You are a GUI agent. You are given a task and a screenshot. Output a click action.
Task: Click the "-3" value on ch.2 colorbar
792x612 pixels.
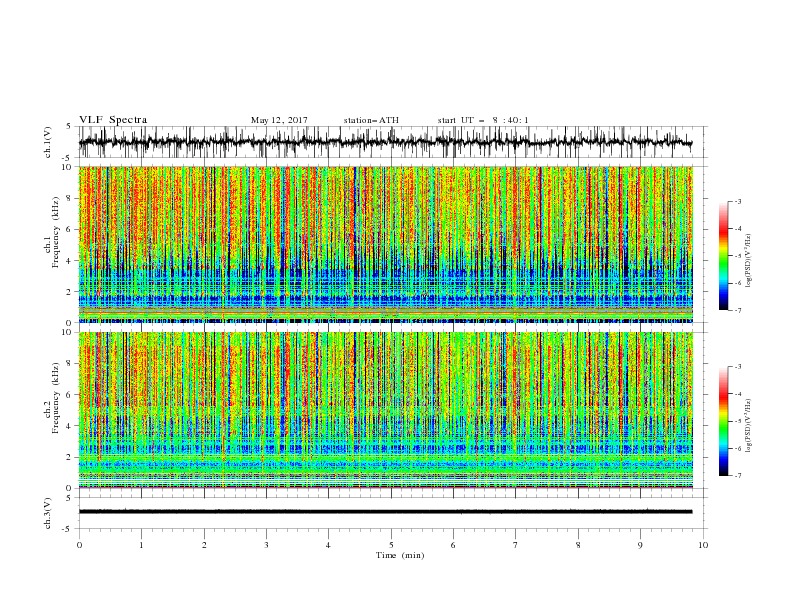pos(737,367)
